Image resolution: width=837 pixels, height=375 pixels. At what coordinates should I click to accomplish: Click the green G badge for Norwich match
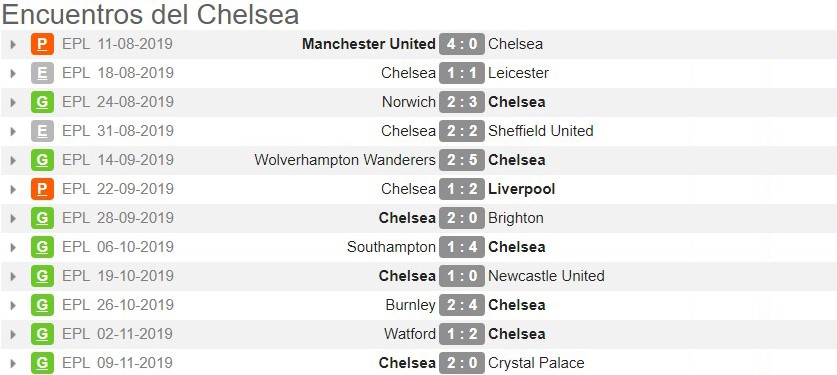[x=42, y=102]
